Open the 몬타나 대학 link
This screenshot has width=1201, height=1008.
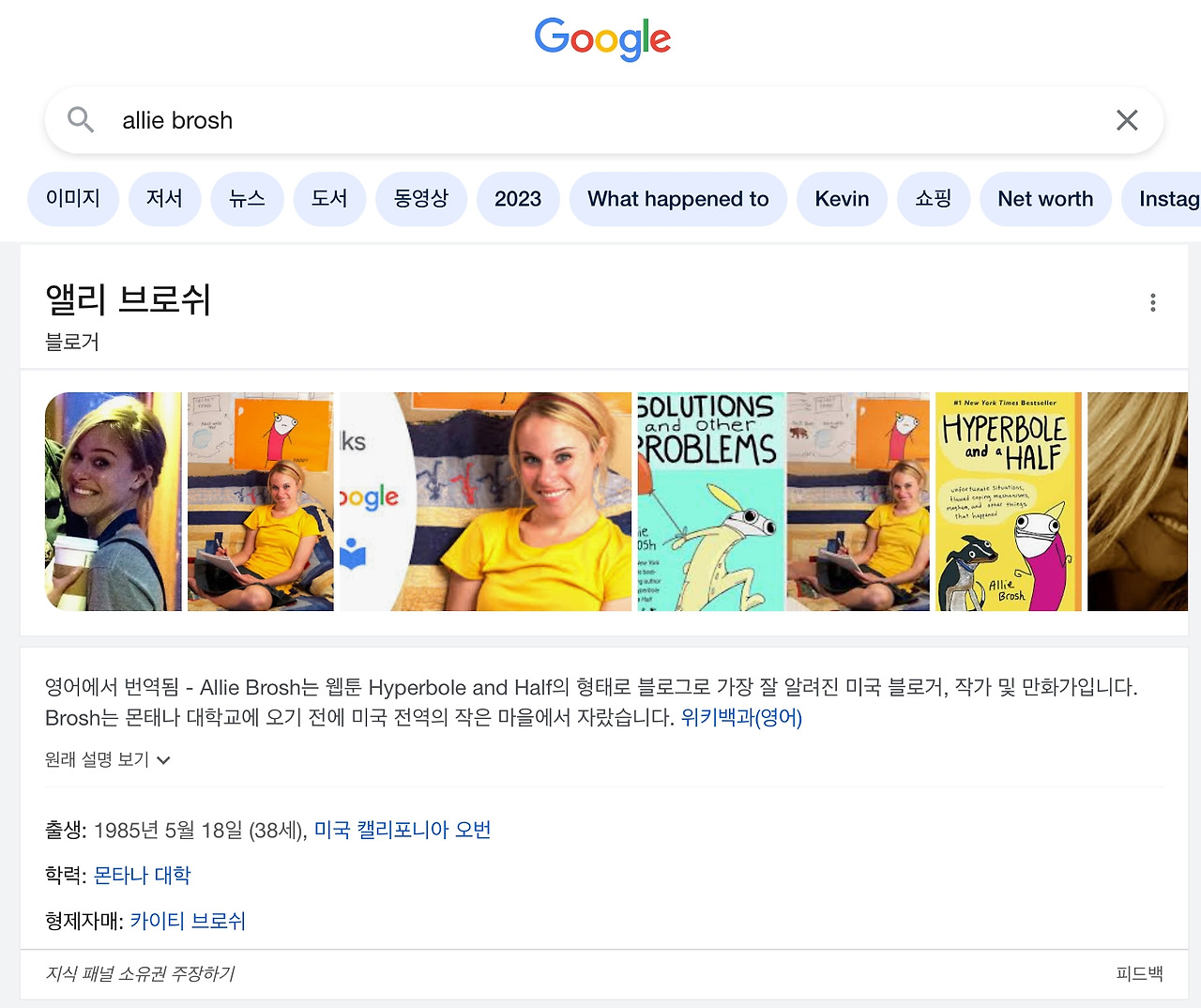coord(142,876)
